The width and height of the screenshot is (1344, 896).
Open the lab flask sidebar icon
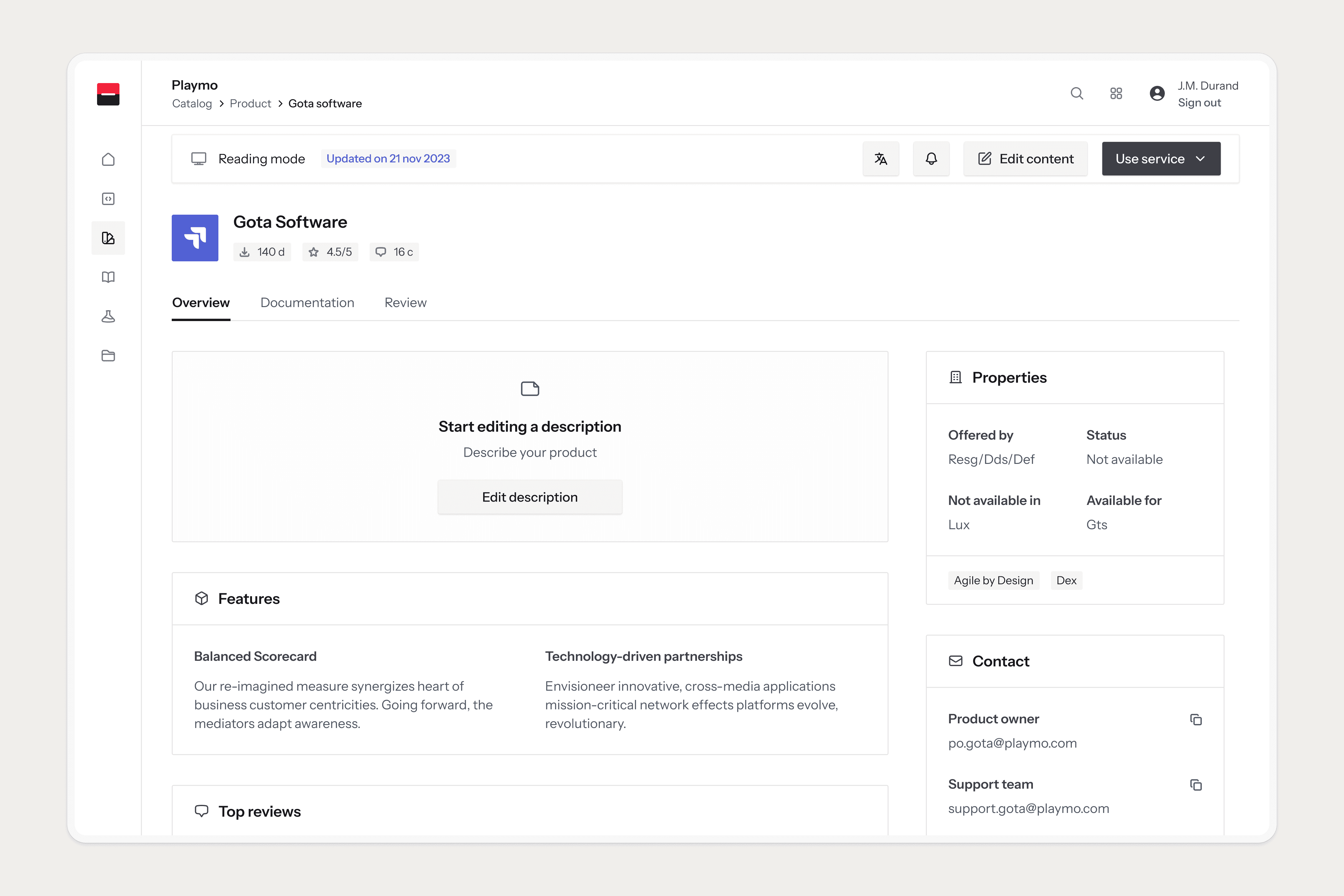click(108, 317)
